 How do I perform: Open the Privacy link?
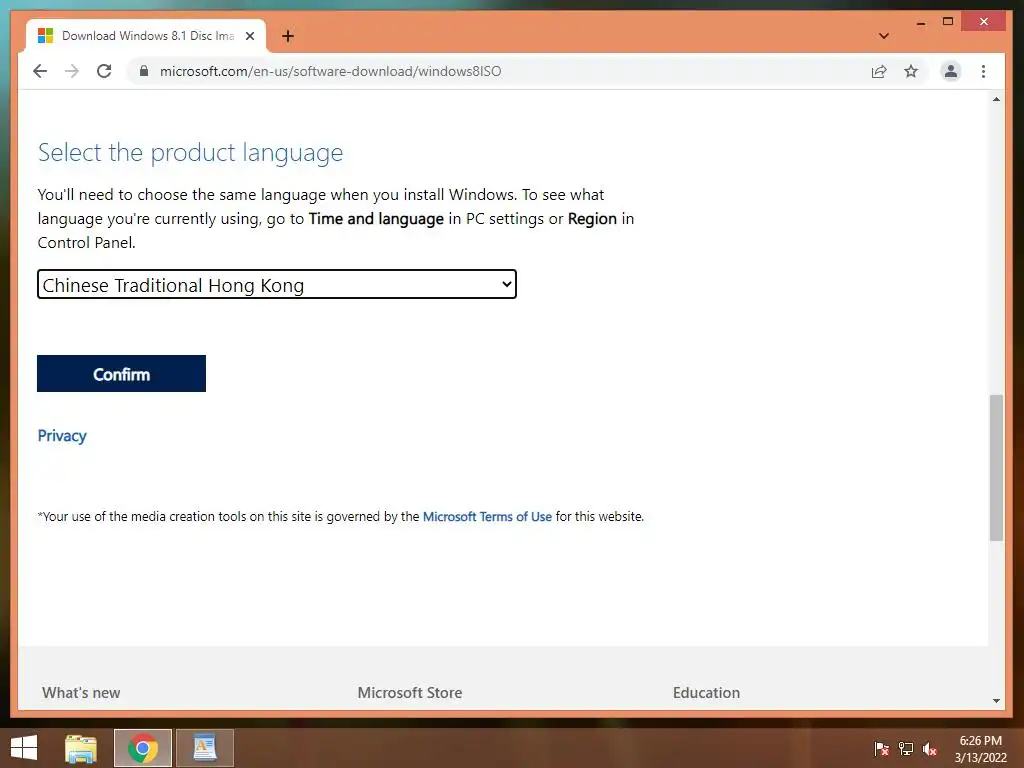(x=62, y=436)
